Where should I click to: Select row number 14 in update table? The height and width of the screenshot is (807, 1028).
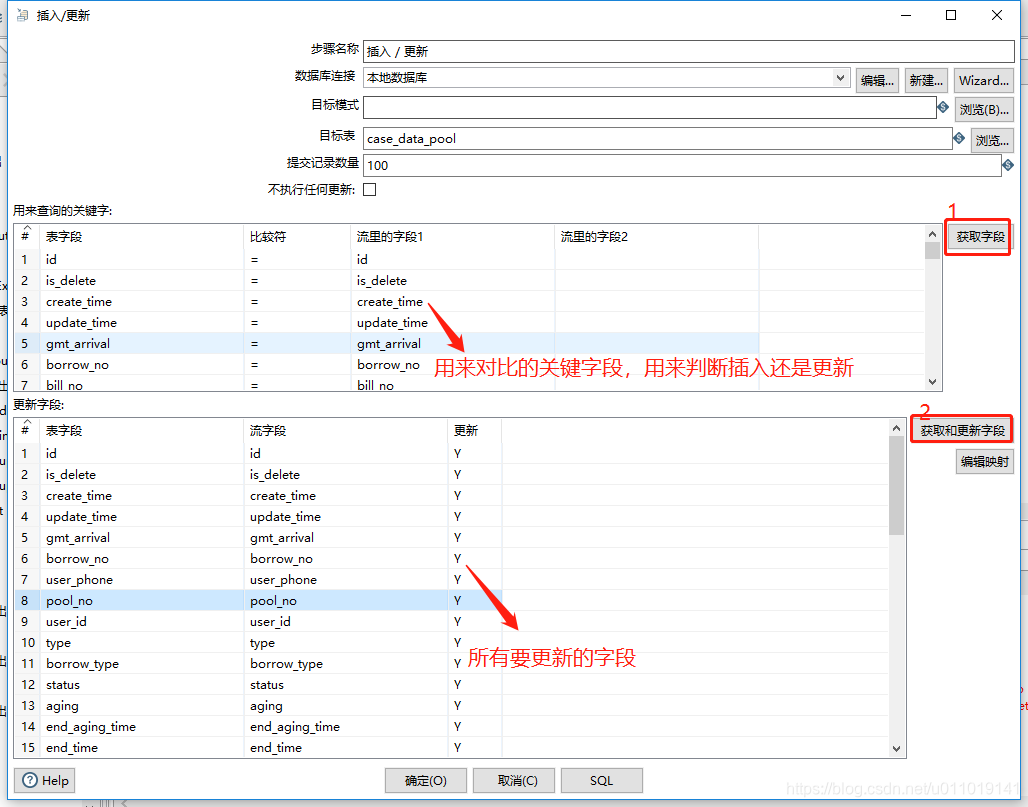(28, 726)
